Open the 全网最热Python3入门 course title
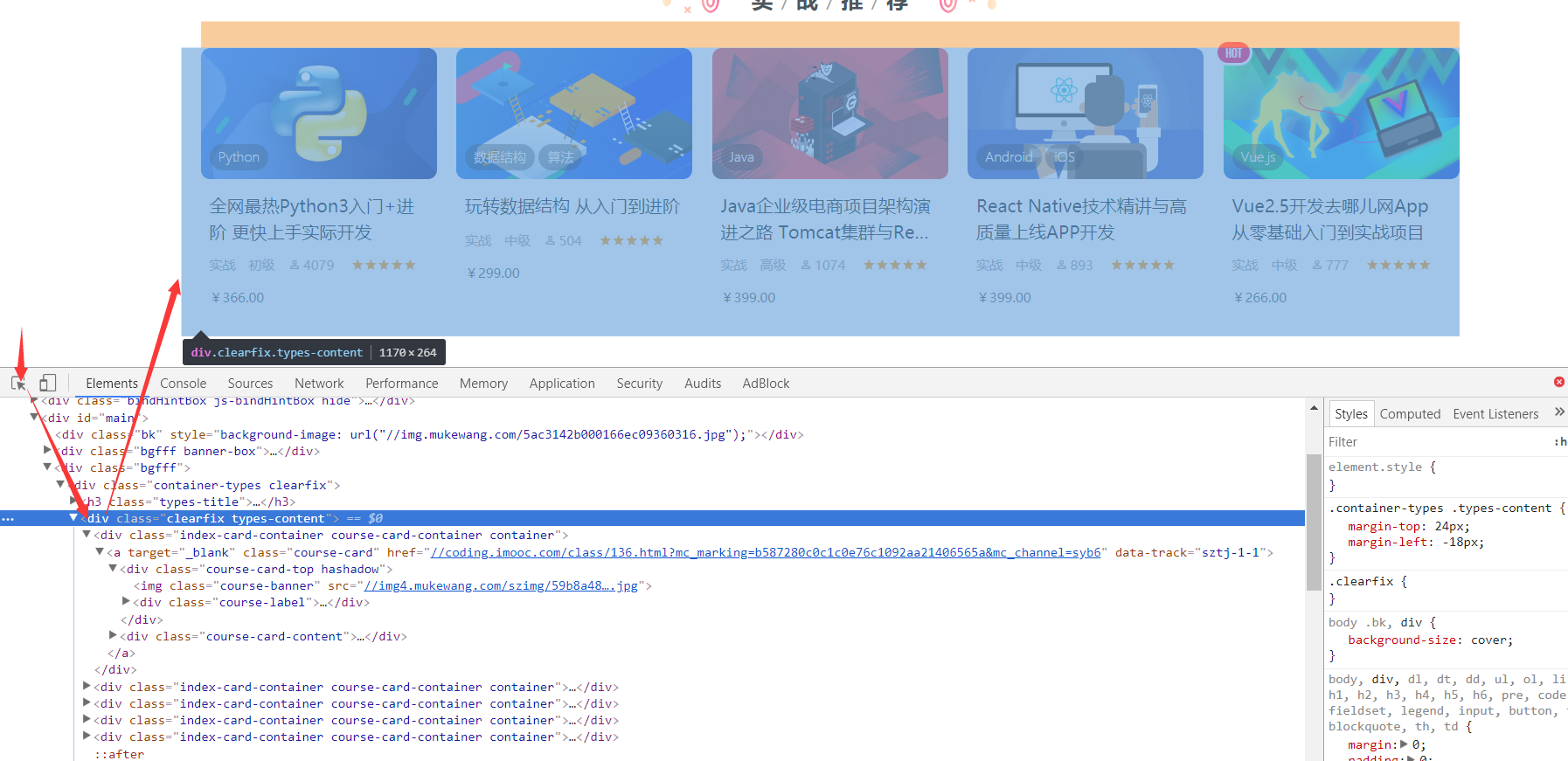The image size is (1568, 761). (312, 219)
